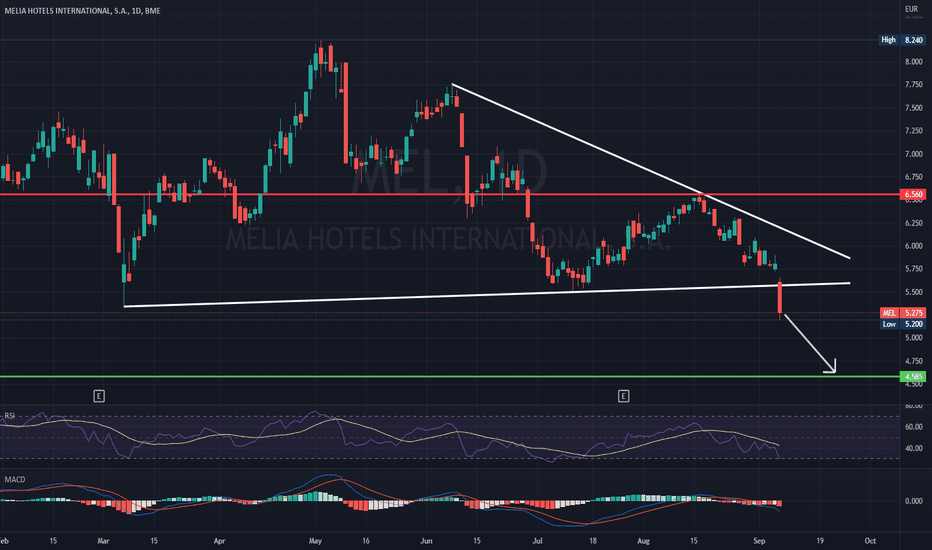Click the Low 5.200 price label

point(902,324)
